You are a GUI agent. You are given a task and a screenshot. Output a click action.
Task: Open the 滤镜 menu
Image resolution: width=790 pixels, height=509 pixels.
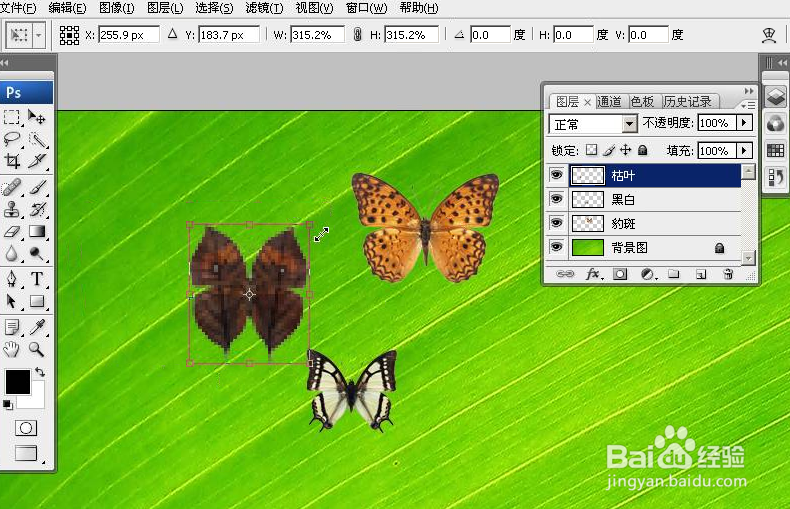265,8
